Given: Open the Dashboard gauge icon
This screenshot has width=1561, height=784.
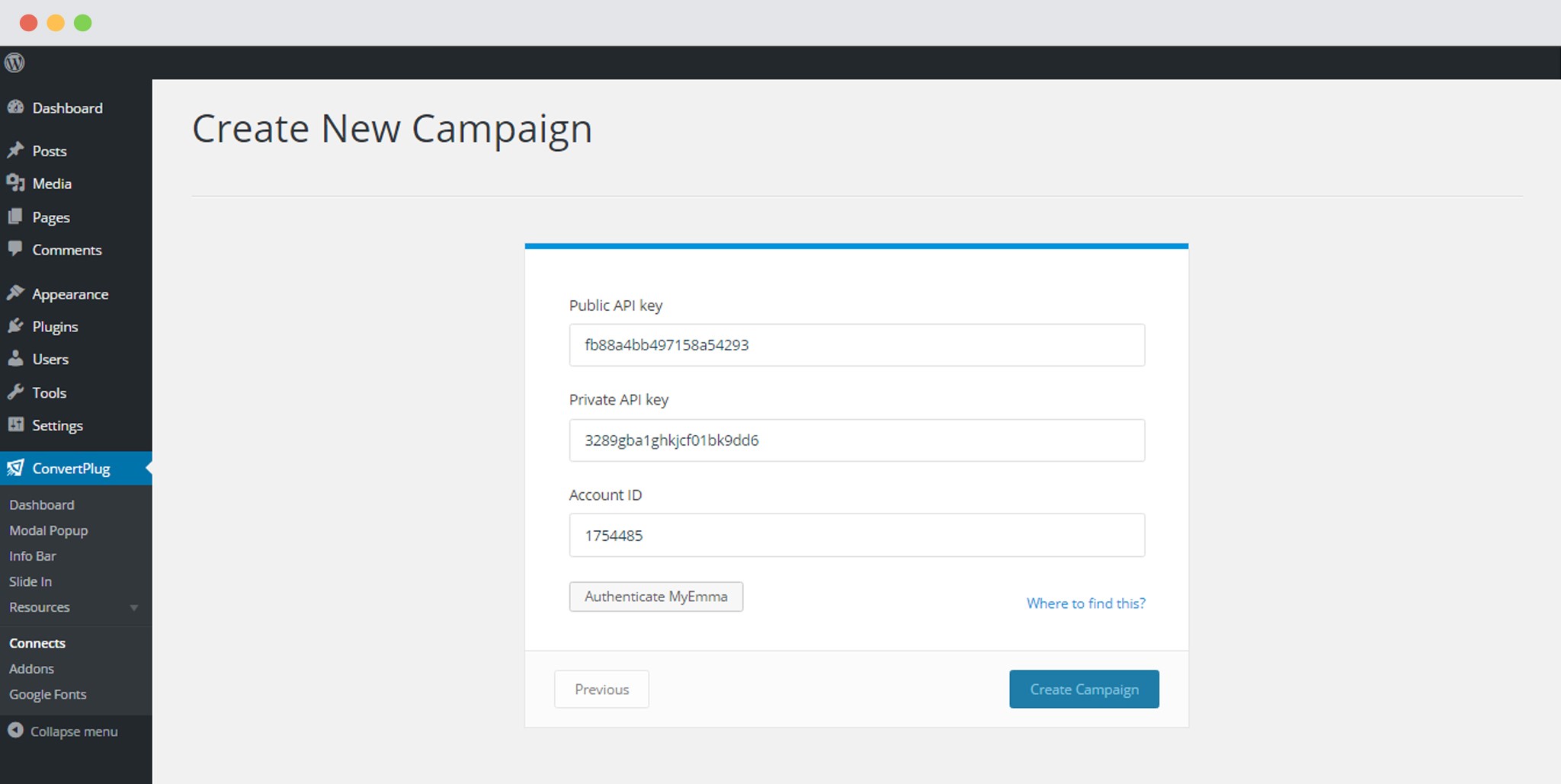Looking at the screenshot, I should pyautogui.click(x=15, y=107).
